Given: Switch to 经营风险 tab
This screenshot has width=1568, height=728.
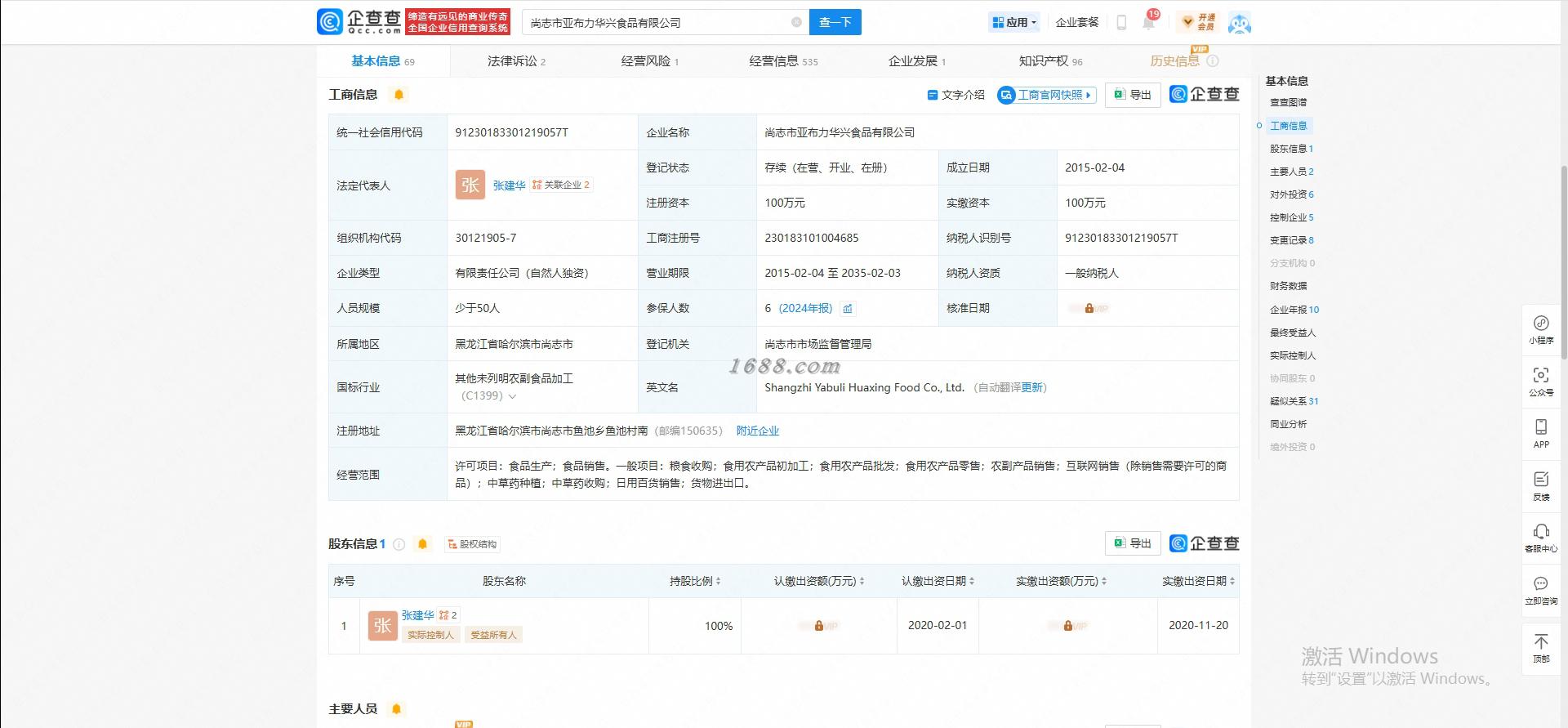Looking at the screenshot, I should click(649, 61).
